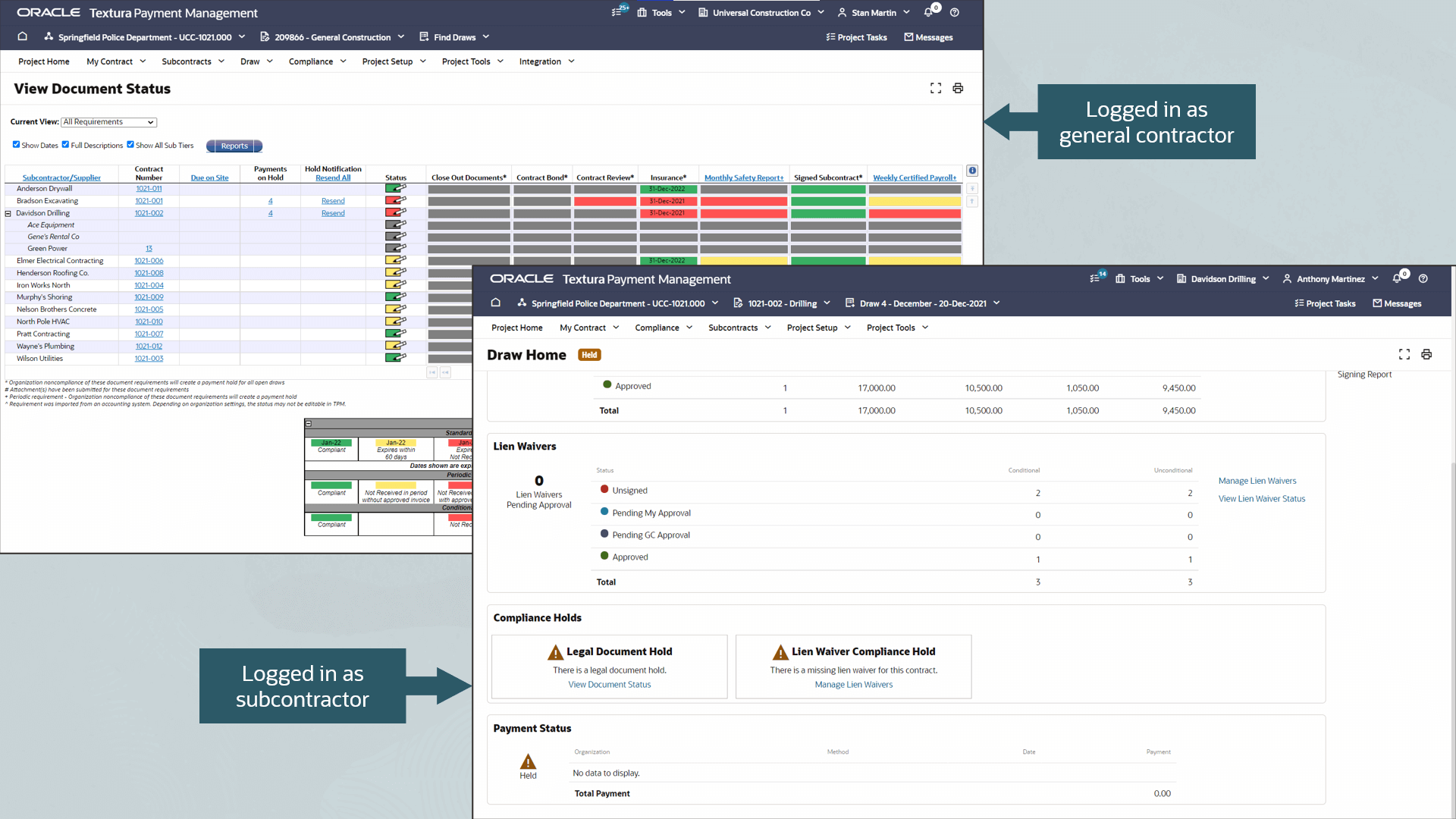Screen dimensions: 1456x819
Task: Open contract number 1021-006 link
Action: (149, 261)
